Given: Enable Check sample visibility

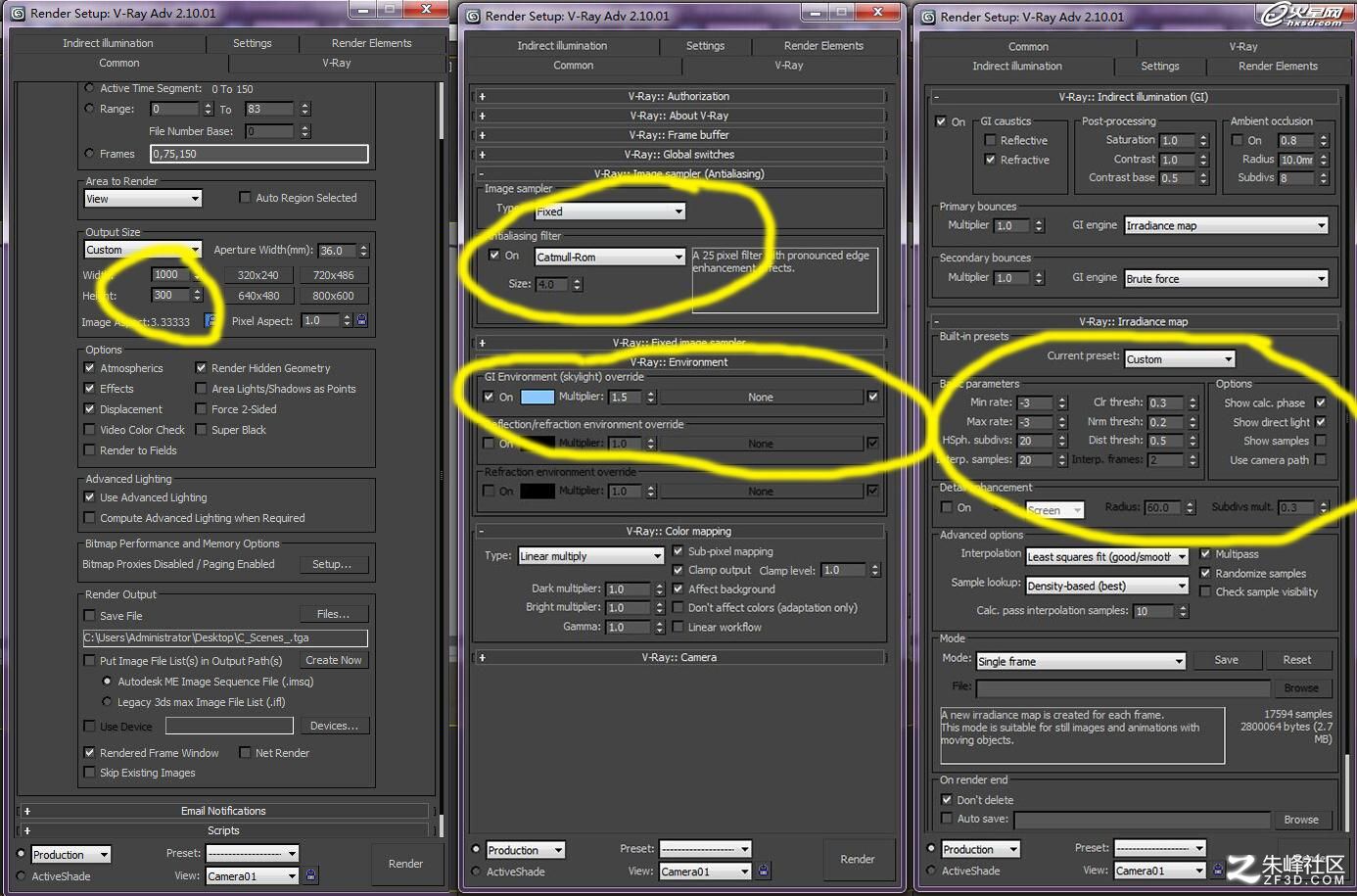Looking at the screenshot, I should click(x=1205, y=591).
